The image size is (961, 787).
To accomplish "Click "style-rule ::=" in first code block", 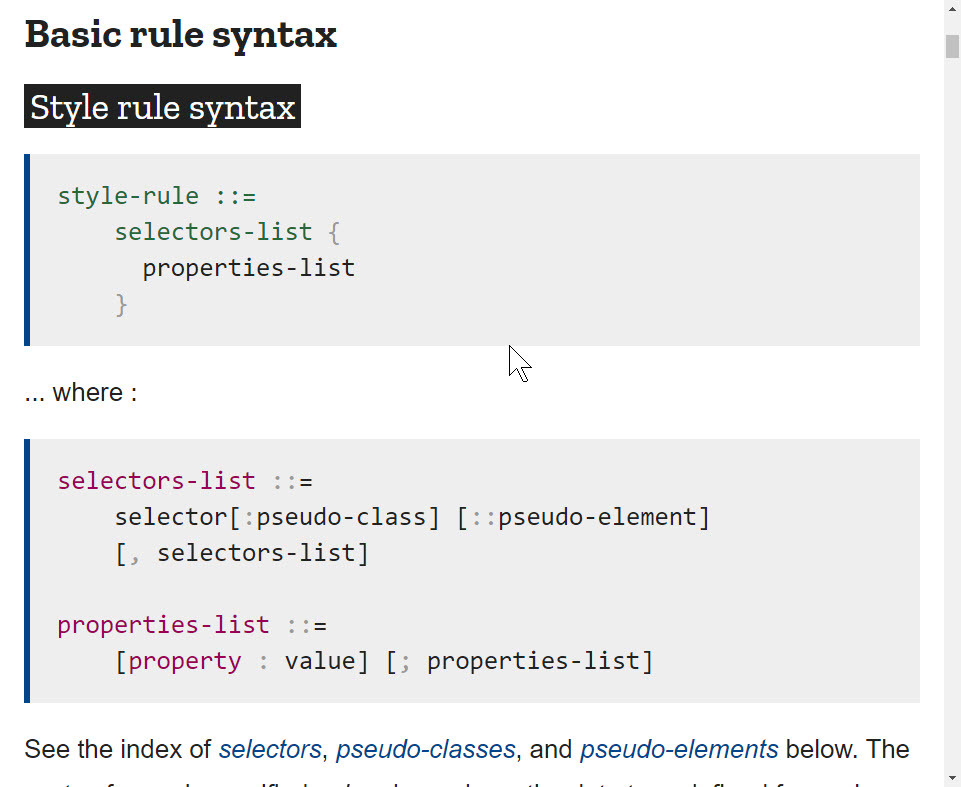I will coord(156,196).
